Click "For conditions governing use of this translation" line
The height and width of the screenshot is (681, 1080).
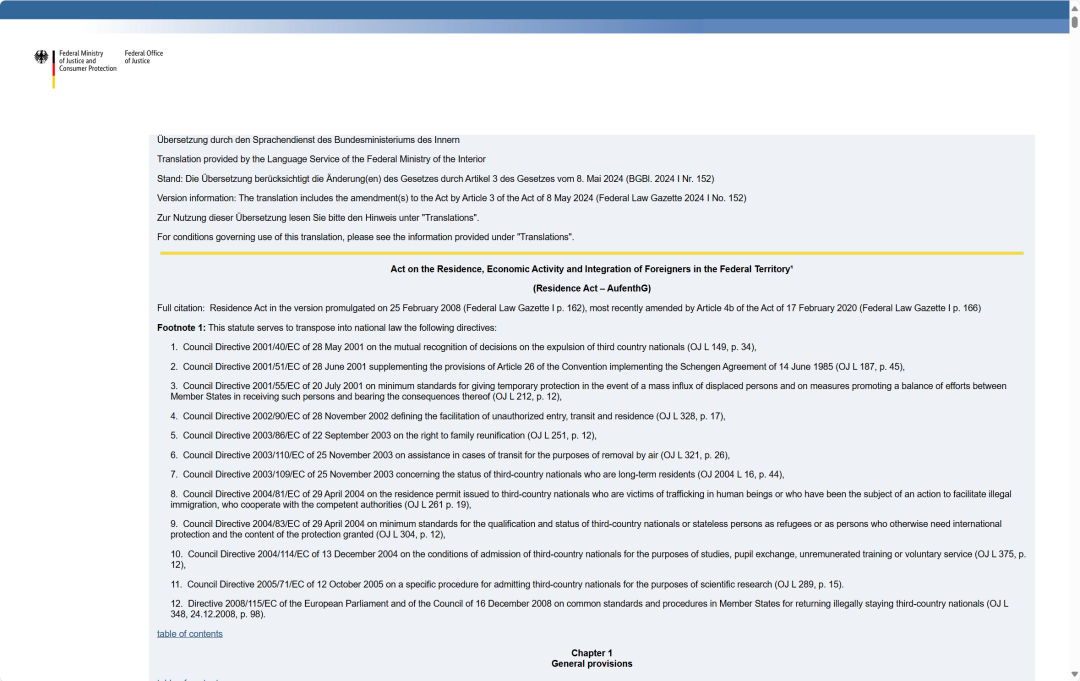[x=366, y=237]
